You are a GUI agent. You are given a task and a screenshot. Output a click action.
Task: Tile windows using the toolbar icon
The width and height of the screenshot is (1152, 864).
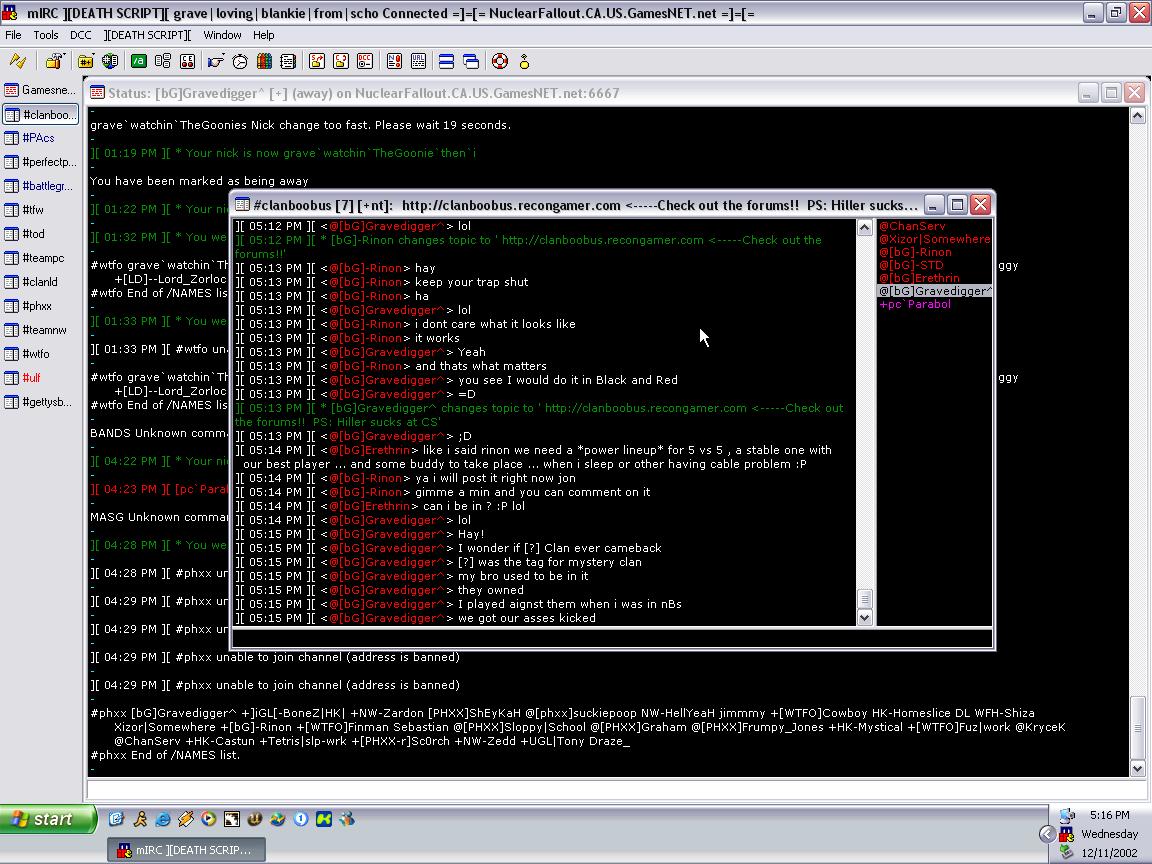(x=446, y=62)
